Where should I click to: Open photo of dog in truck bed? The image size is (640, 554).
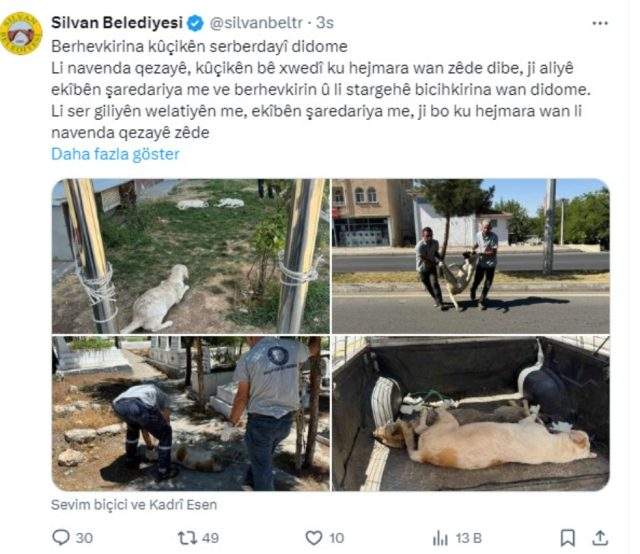471,413
